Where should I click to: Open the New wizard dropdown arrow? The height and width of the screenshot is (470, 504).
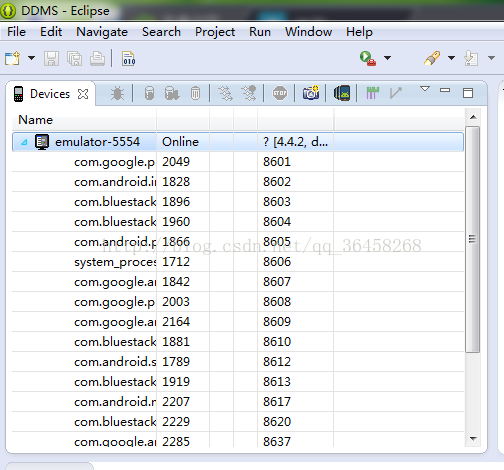click(31, 58)
